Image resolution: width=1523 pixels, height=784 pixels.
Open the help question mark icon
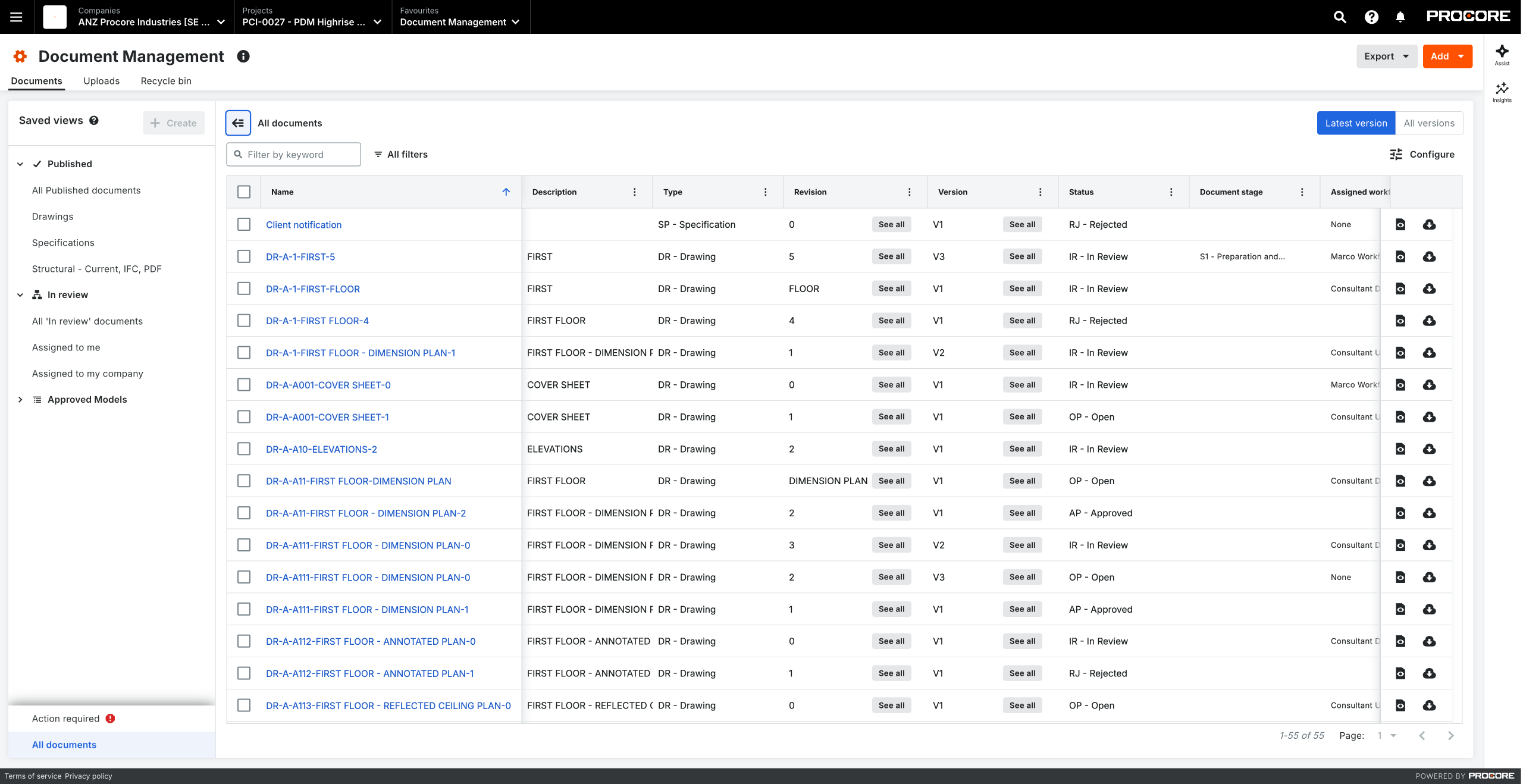(x=1371, y=17)
